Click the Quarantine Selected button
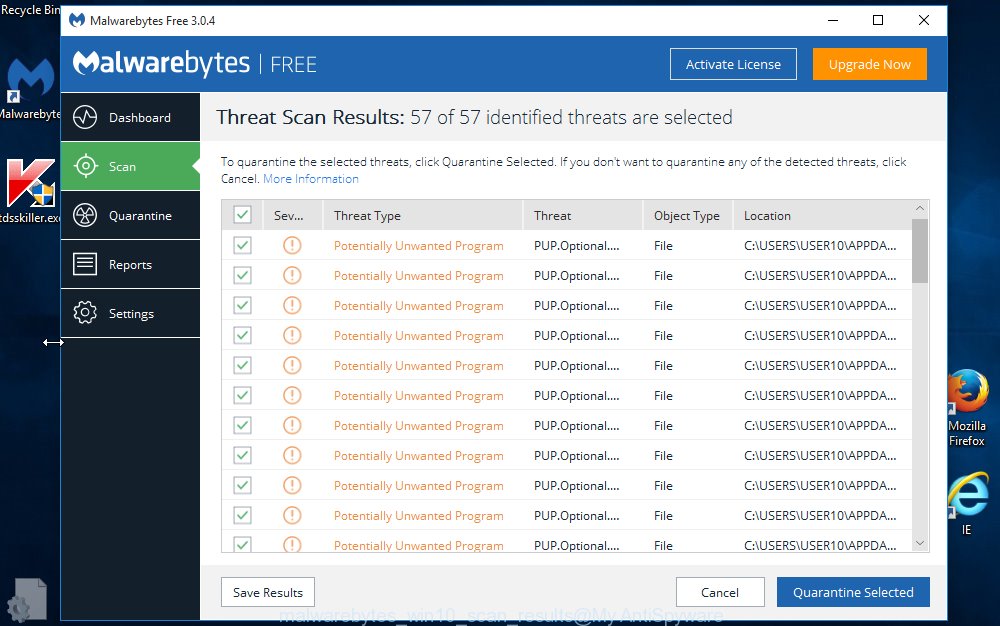This screenshot has height=626, width=1000. tap(853, 592)
